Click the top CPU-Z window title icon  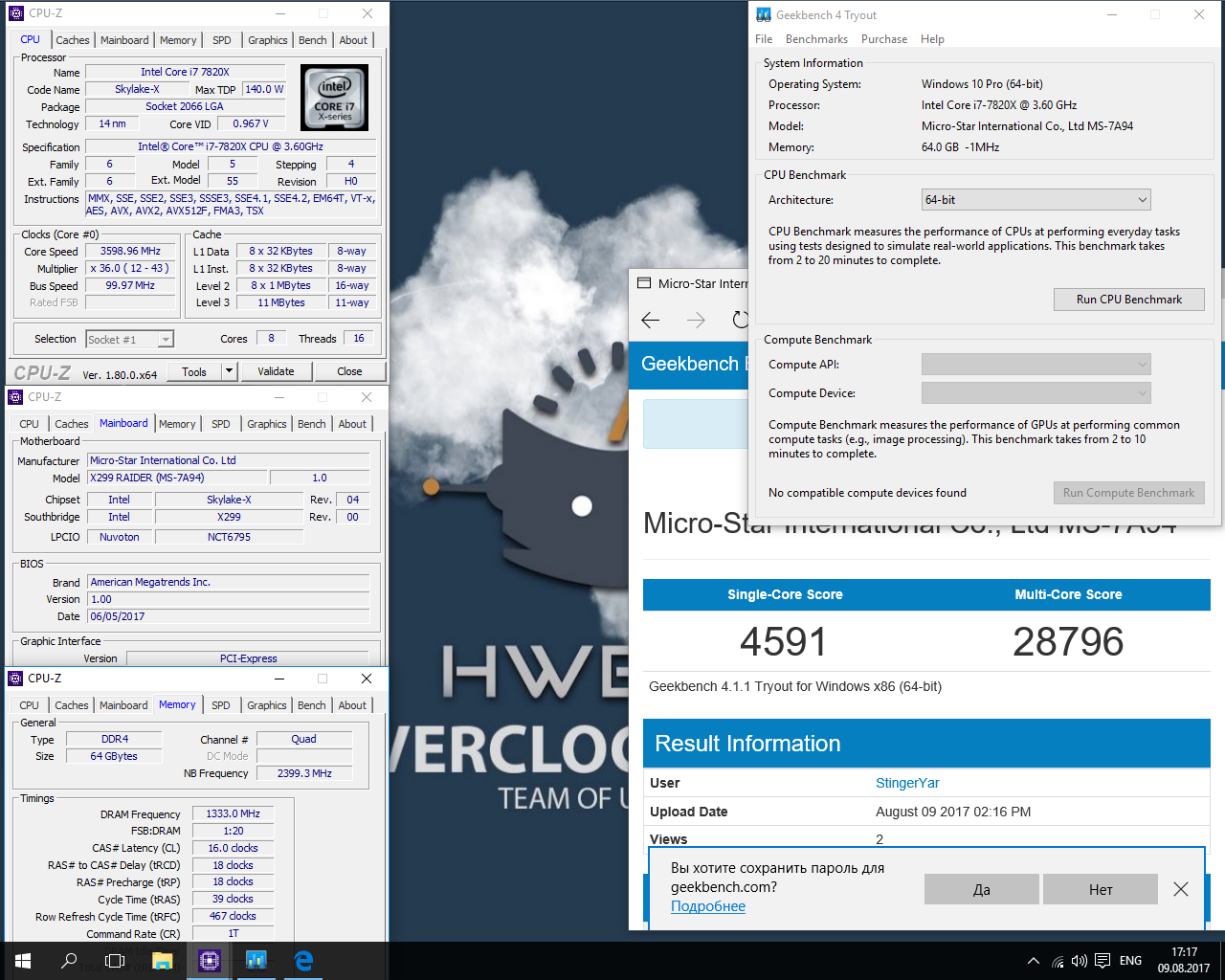pyautogui.click(x=16, y=13)
